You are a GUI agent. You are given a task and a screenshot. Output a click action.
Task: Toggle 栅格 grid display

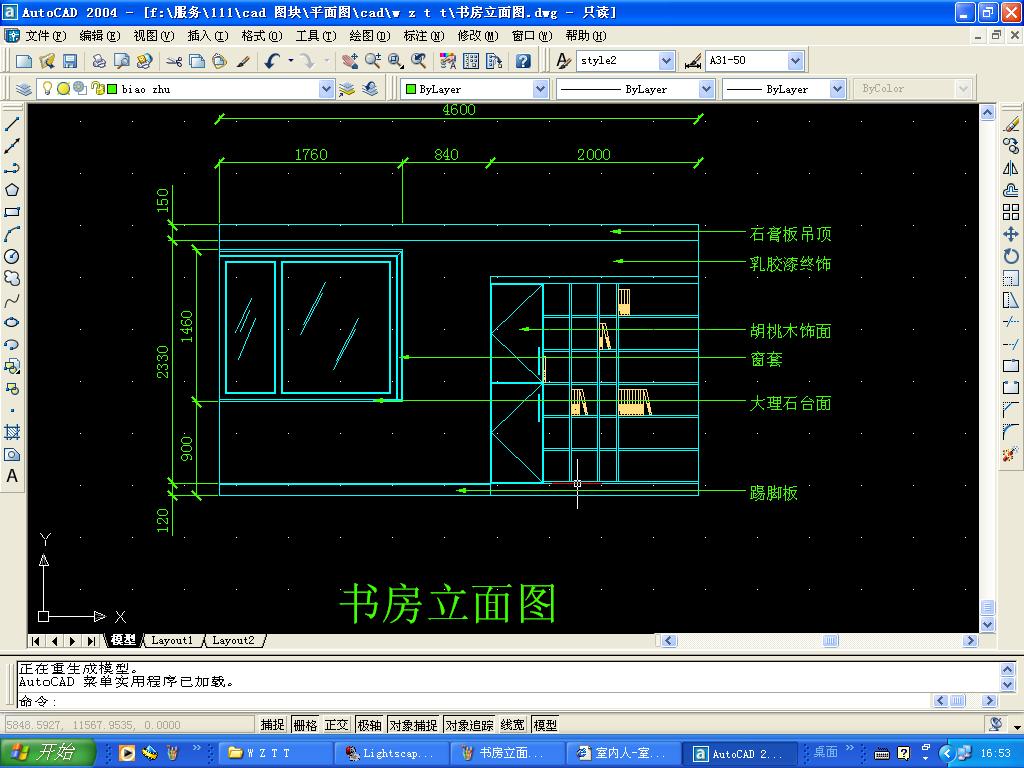click(x=305, y=725)
